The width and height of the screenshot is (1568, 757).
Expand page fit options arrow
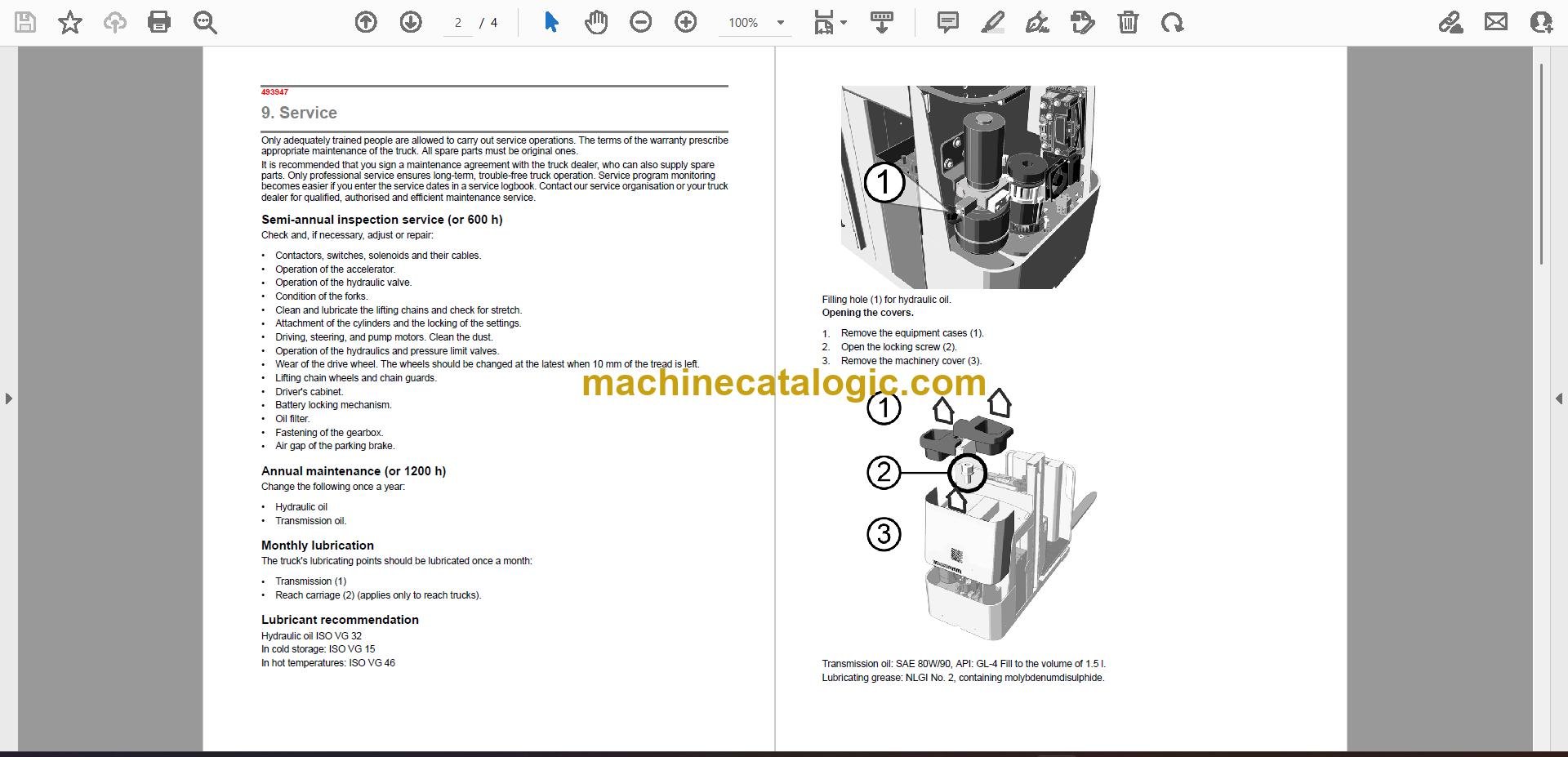[844, 23]
